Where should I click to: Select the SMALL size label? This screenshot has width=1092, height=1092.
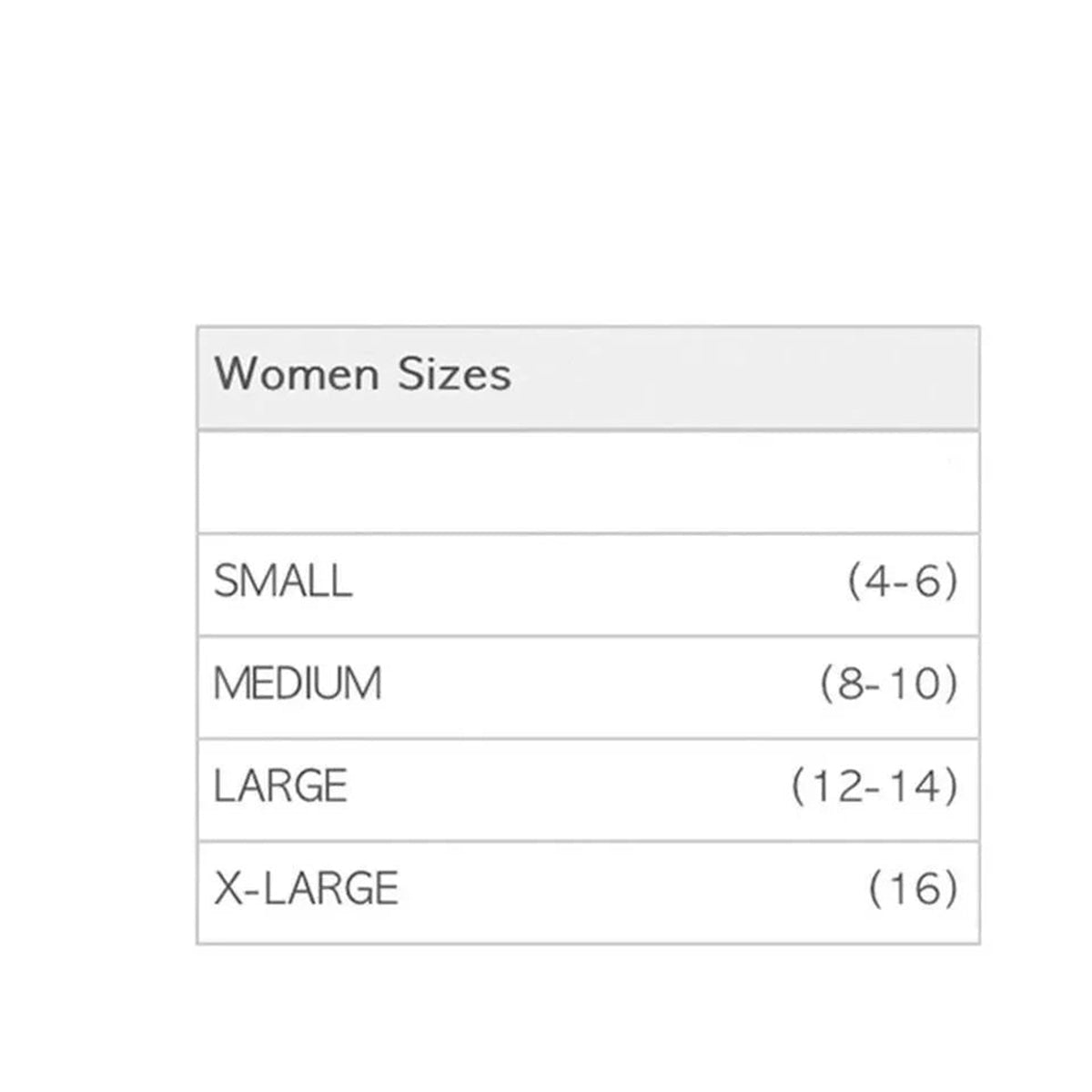point(282,581)
